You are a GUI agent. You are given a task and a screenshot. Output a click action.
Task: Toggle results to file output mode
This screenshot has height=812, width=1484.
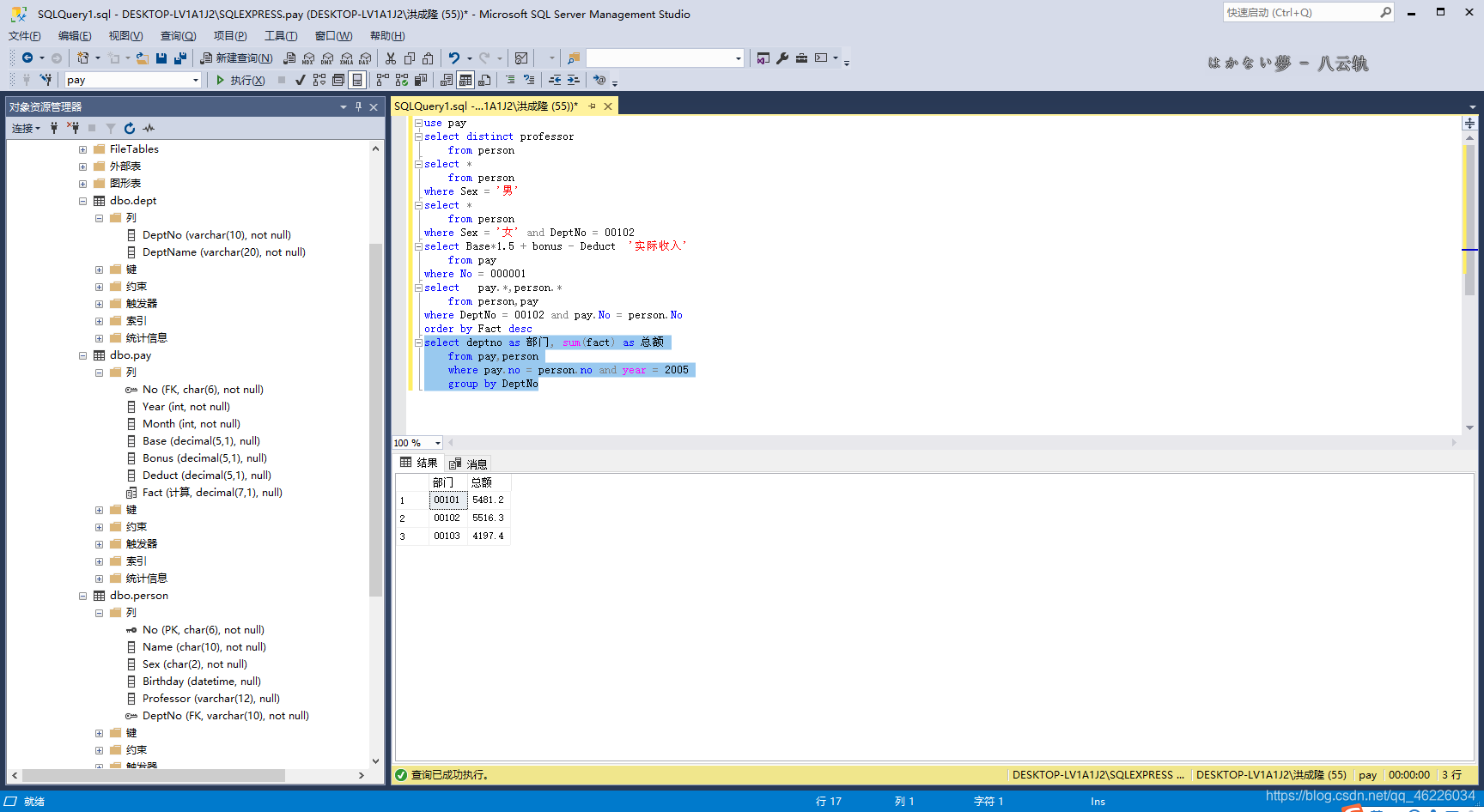click(x=484, y=80)
